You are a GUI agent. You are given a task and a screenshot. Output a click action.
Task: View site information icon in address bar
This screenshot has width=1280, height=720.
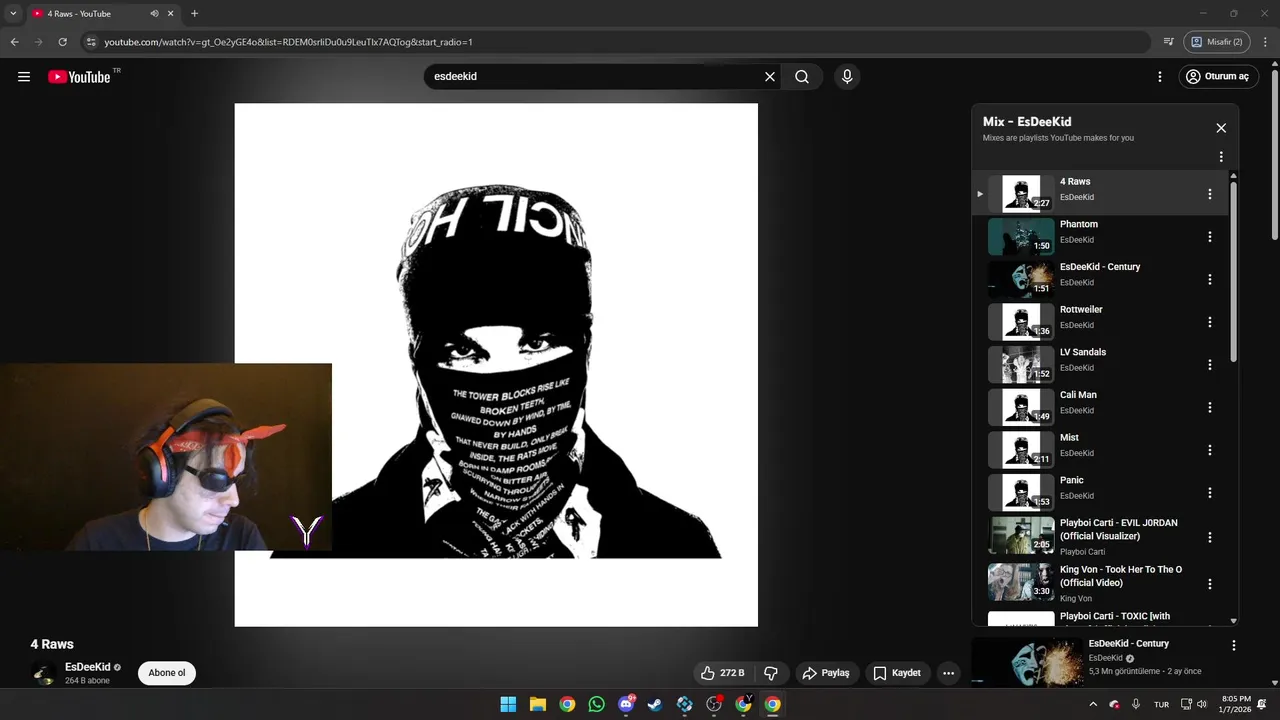[x=91, y=42]
